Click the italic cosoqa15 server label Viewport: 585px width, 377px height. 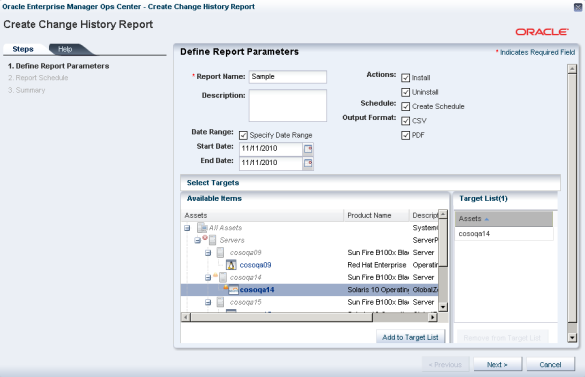point(245,302)
